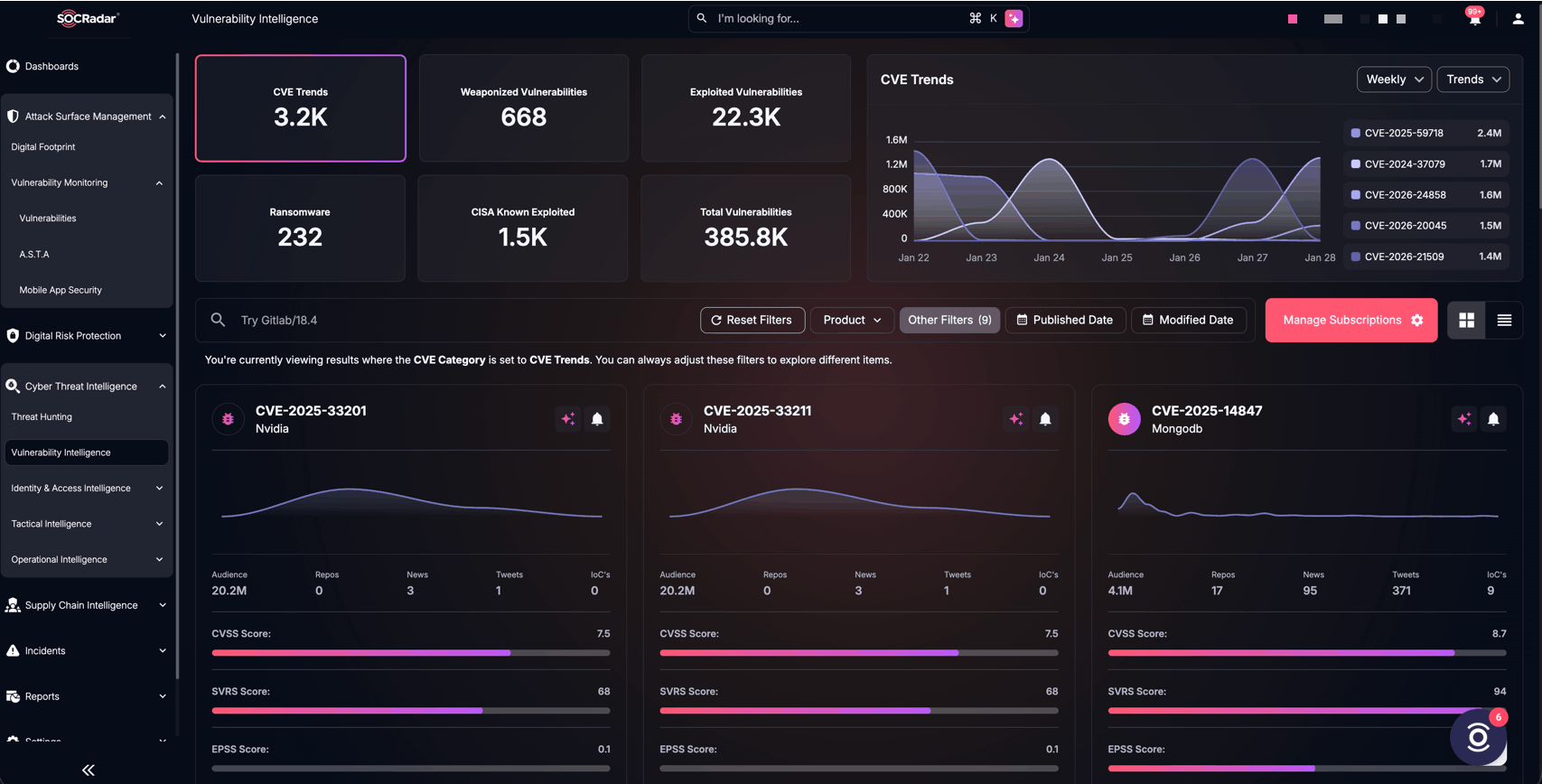
Task: Click Manage Subscriptions button
Action: click(1350, 321)
